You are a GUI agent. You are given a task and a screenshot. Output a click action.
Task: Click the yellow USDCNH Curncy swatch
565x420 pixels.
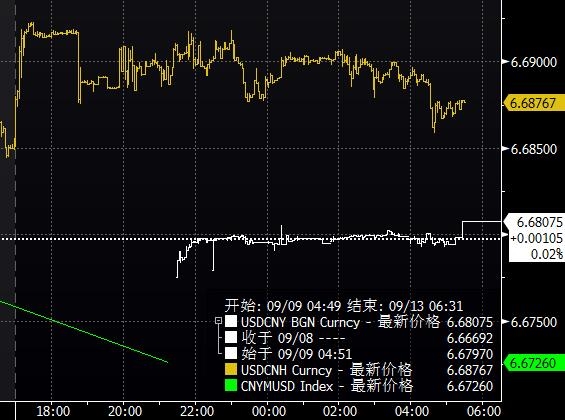231,370
